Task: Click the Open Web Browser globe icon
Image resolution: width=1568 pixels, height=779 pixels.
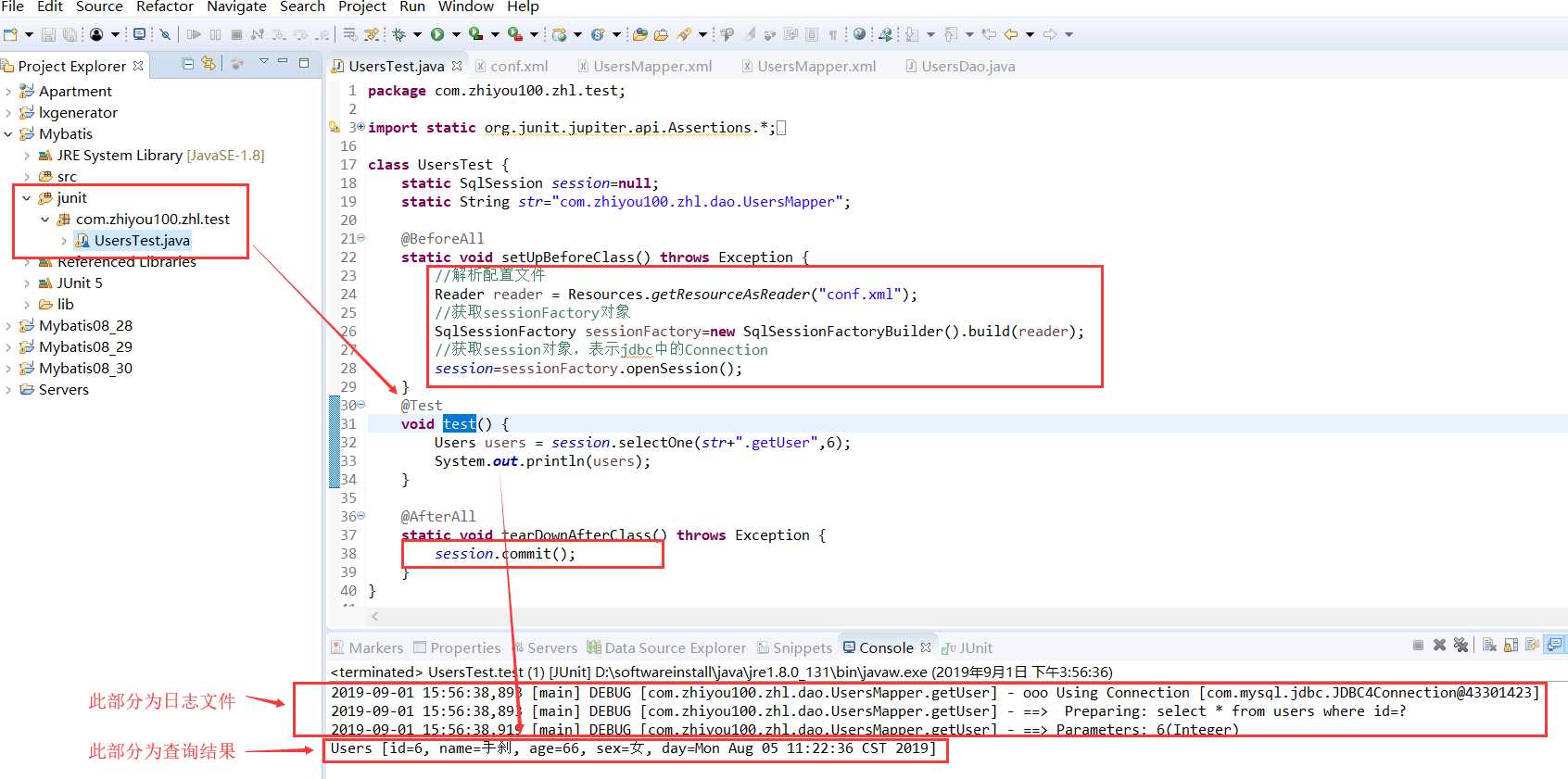Action: [860, 34]
